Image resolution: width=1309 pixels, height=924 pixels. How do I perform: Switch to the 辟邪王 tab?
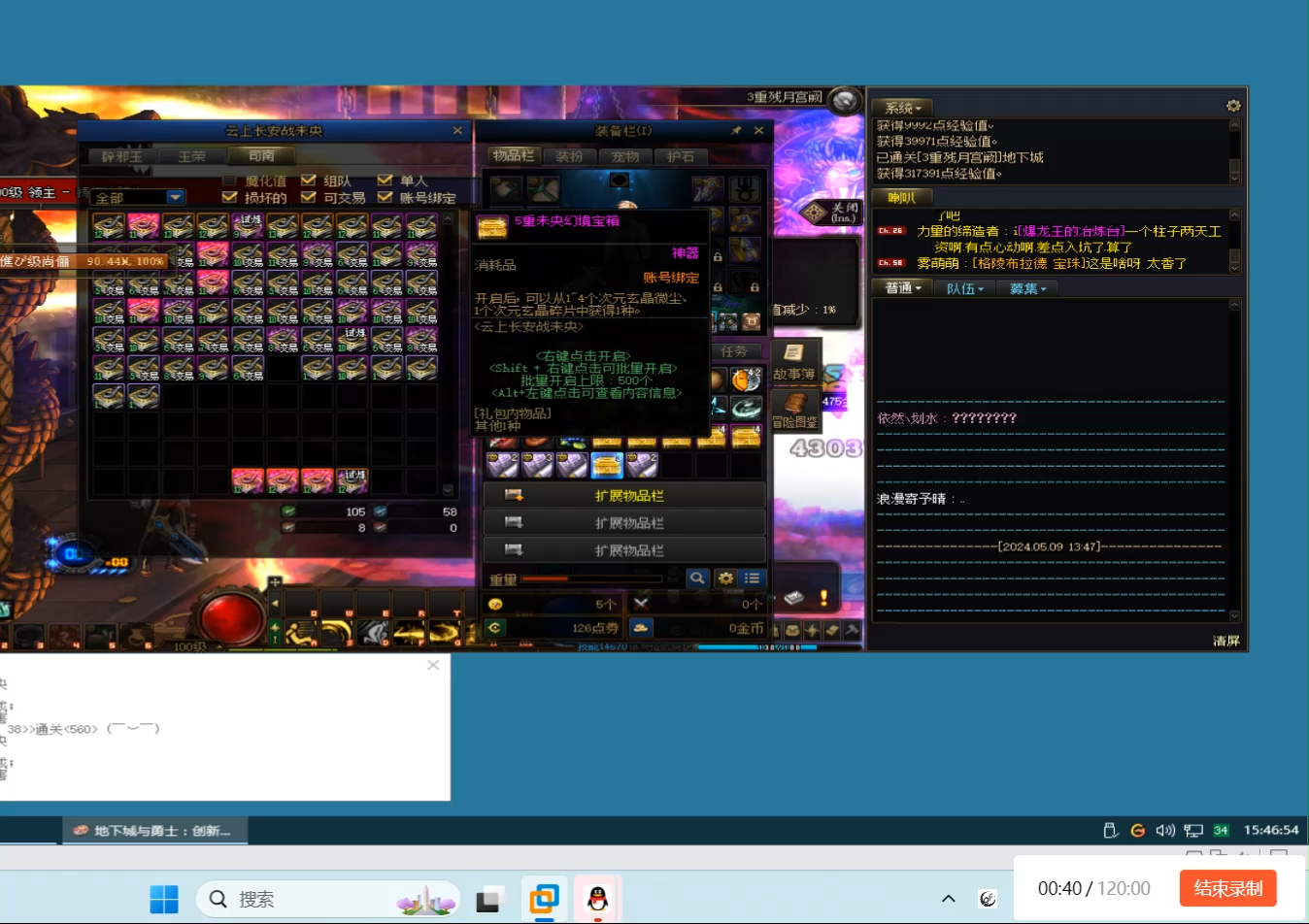click(x=121, y=156)
